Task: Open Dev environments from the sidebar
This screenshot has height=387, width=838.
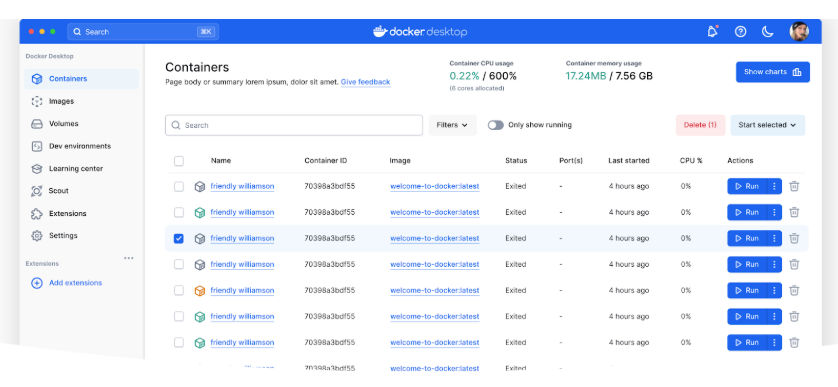Action: [x=80, y=146]
